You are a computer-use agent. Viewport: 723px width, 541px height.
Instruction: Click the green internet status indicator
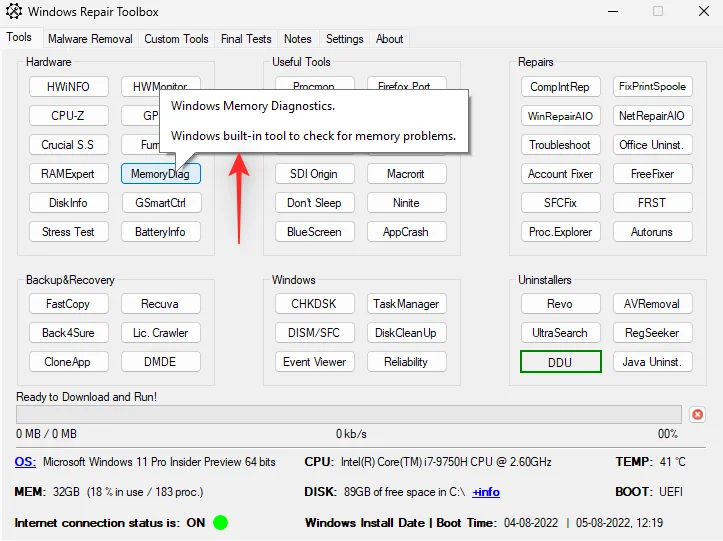pos(220,522)
